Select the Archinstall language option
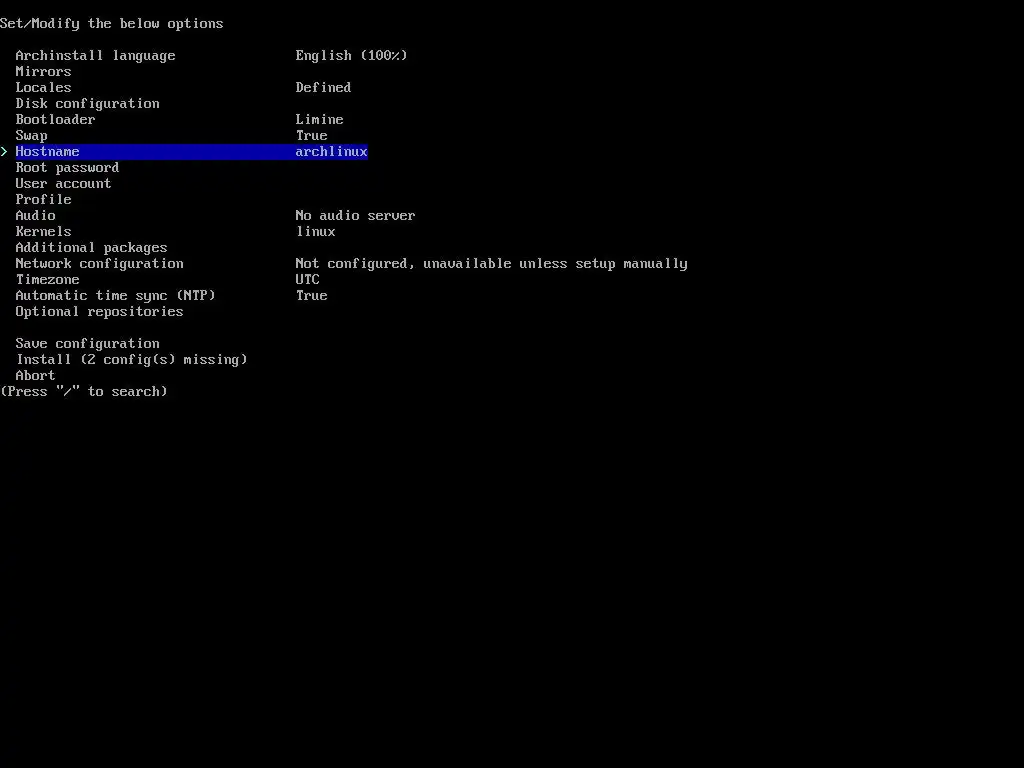The width and height of the screenshot is (1024, 768). click(x=95, y=56)
